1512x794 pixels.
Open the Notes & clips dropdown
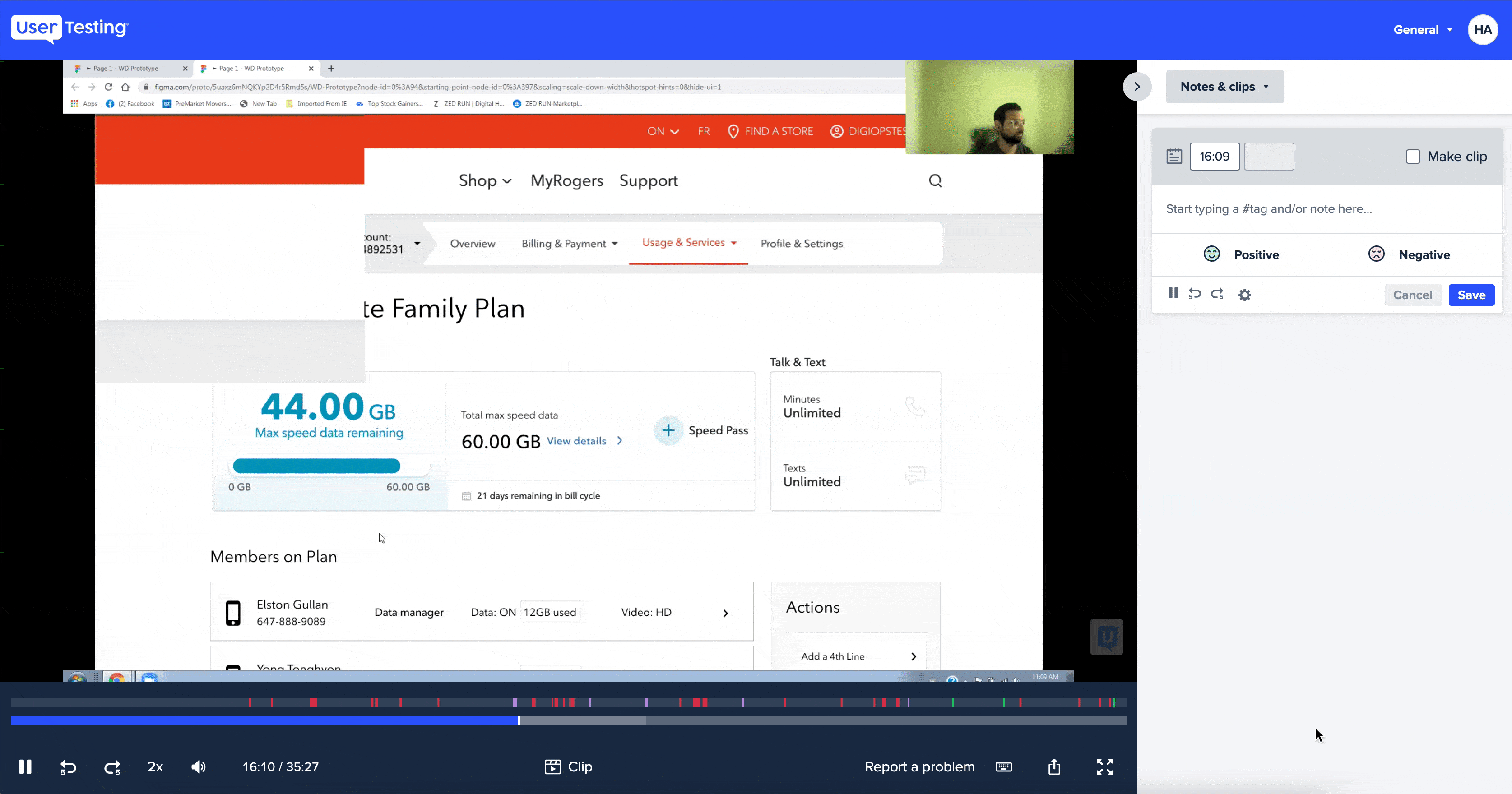pos(1224,86)
